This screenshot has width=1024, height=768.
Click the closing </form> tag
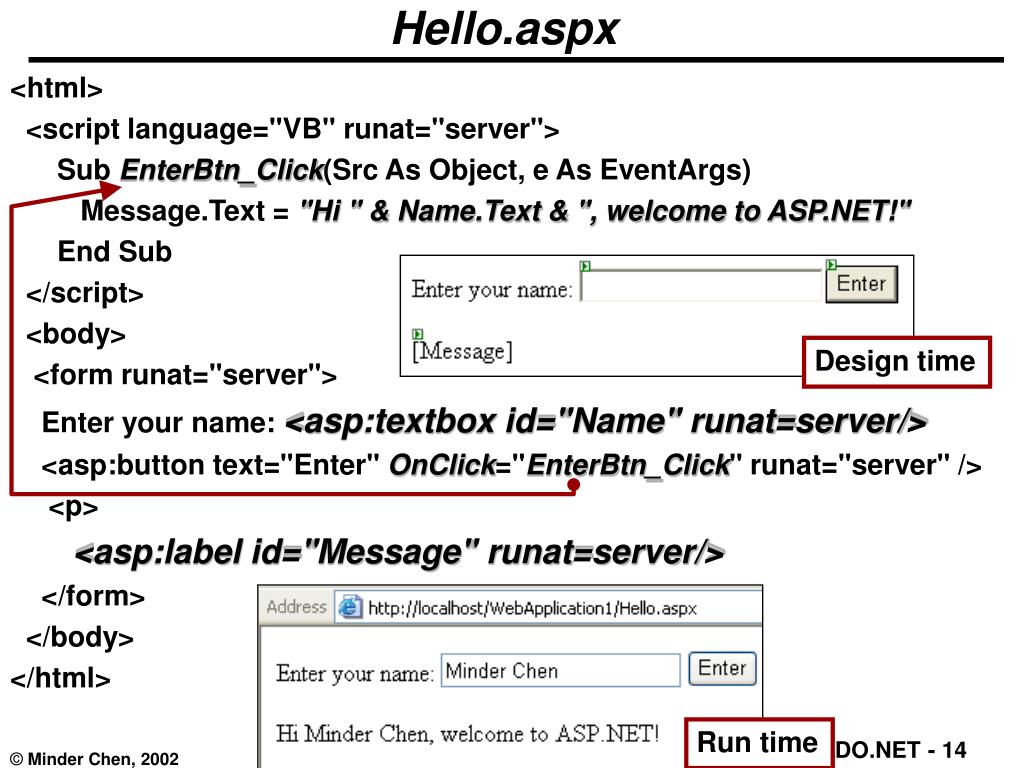tap(93, 597)
